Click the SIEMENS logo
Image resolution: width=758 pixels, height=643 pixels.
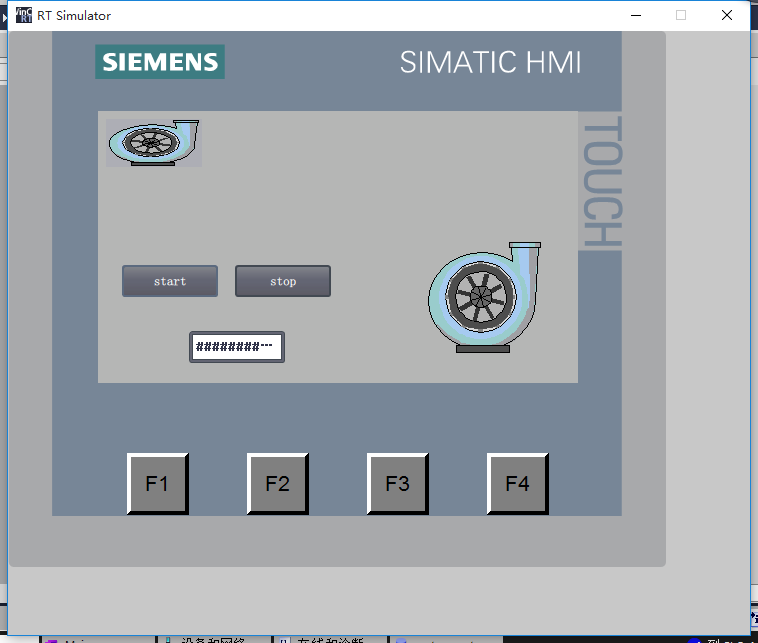click(160, 62)
